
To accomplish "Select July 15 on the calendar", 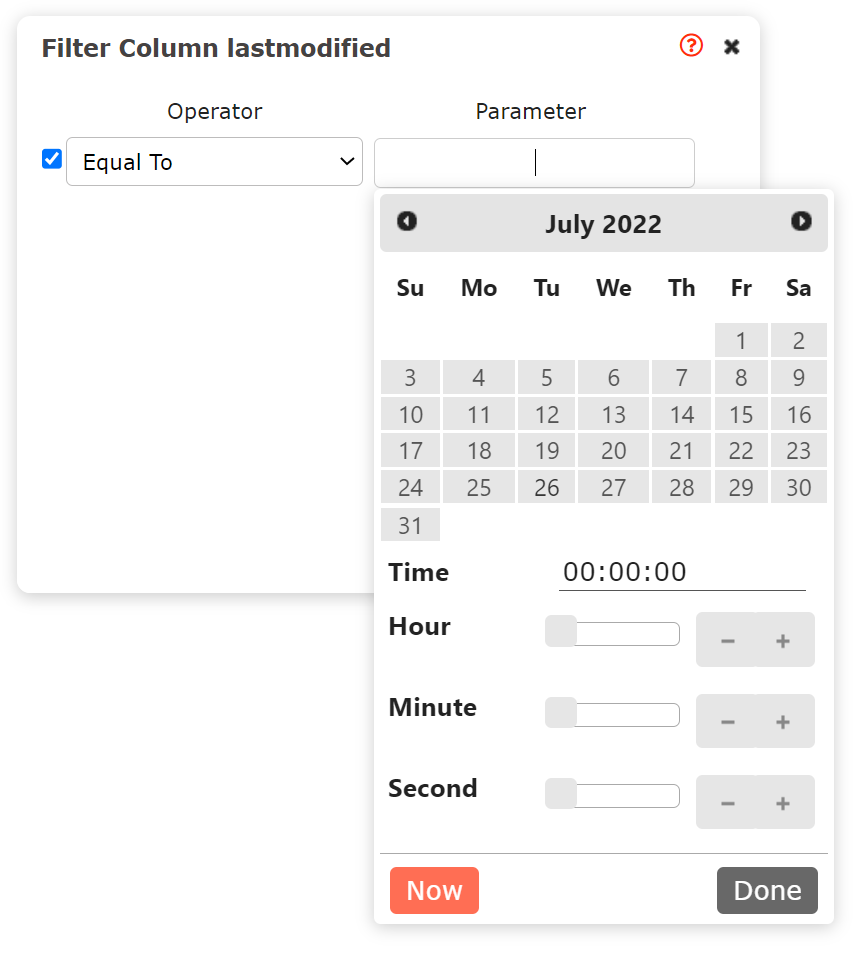I will (x=741, y=413).
